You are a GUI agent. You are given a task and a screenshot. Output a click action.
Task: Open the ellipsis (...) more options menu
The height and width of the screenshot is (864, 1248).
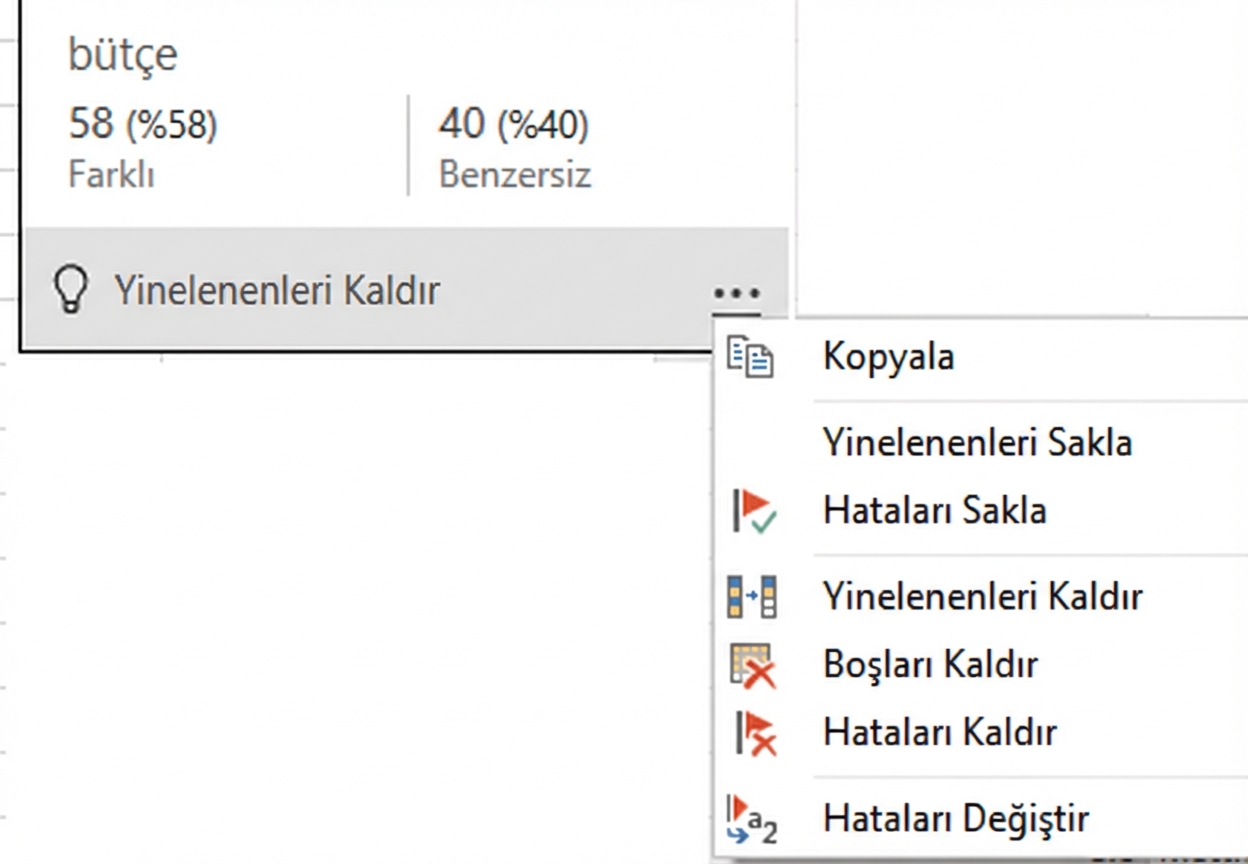coord(736,292)
